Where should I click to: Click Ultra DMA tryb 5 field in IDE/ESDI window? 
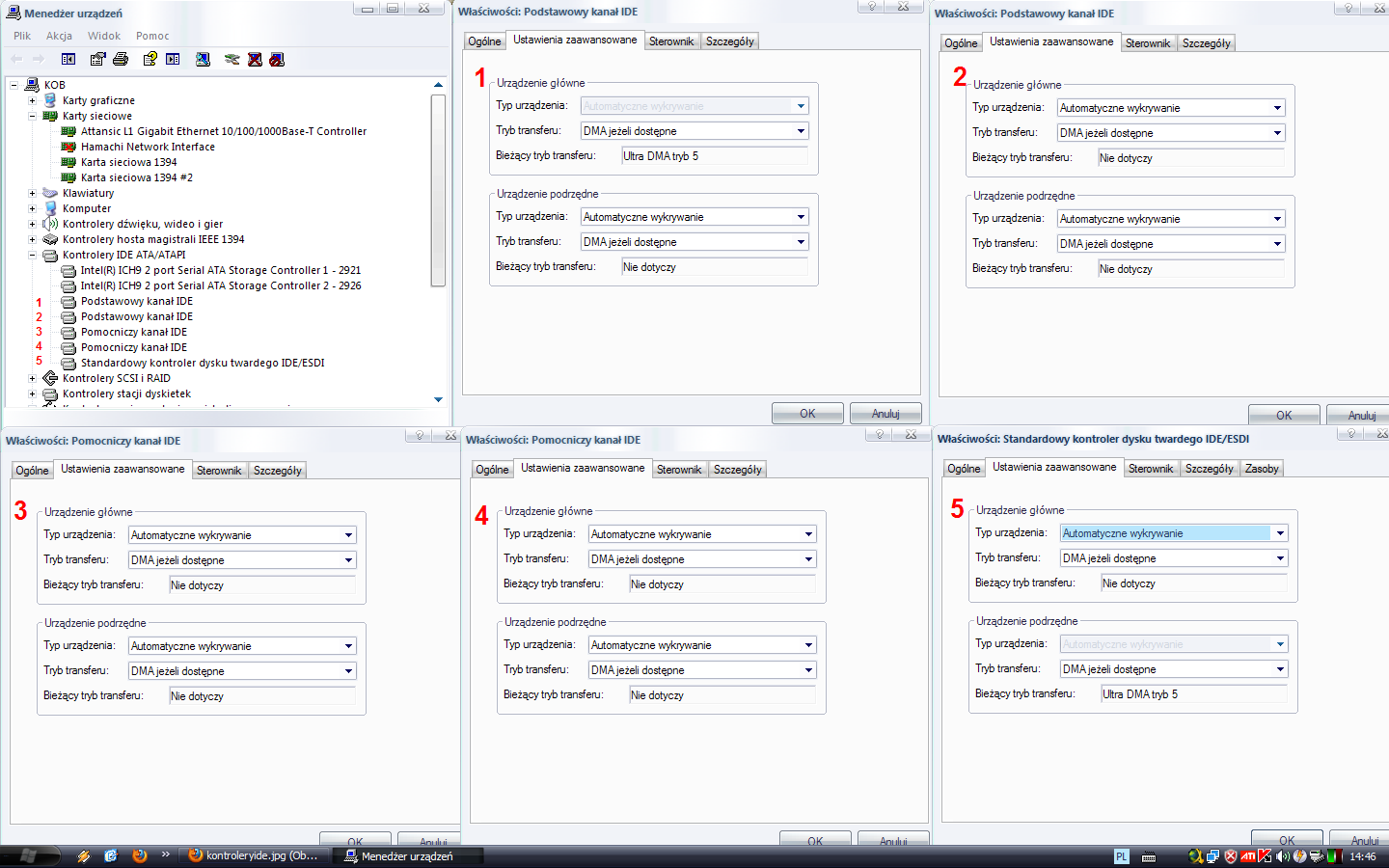(x=1194, y=694)
